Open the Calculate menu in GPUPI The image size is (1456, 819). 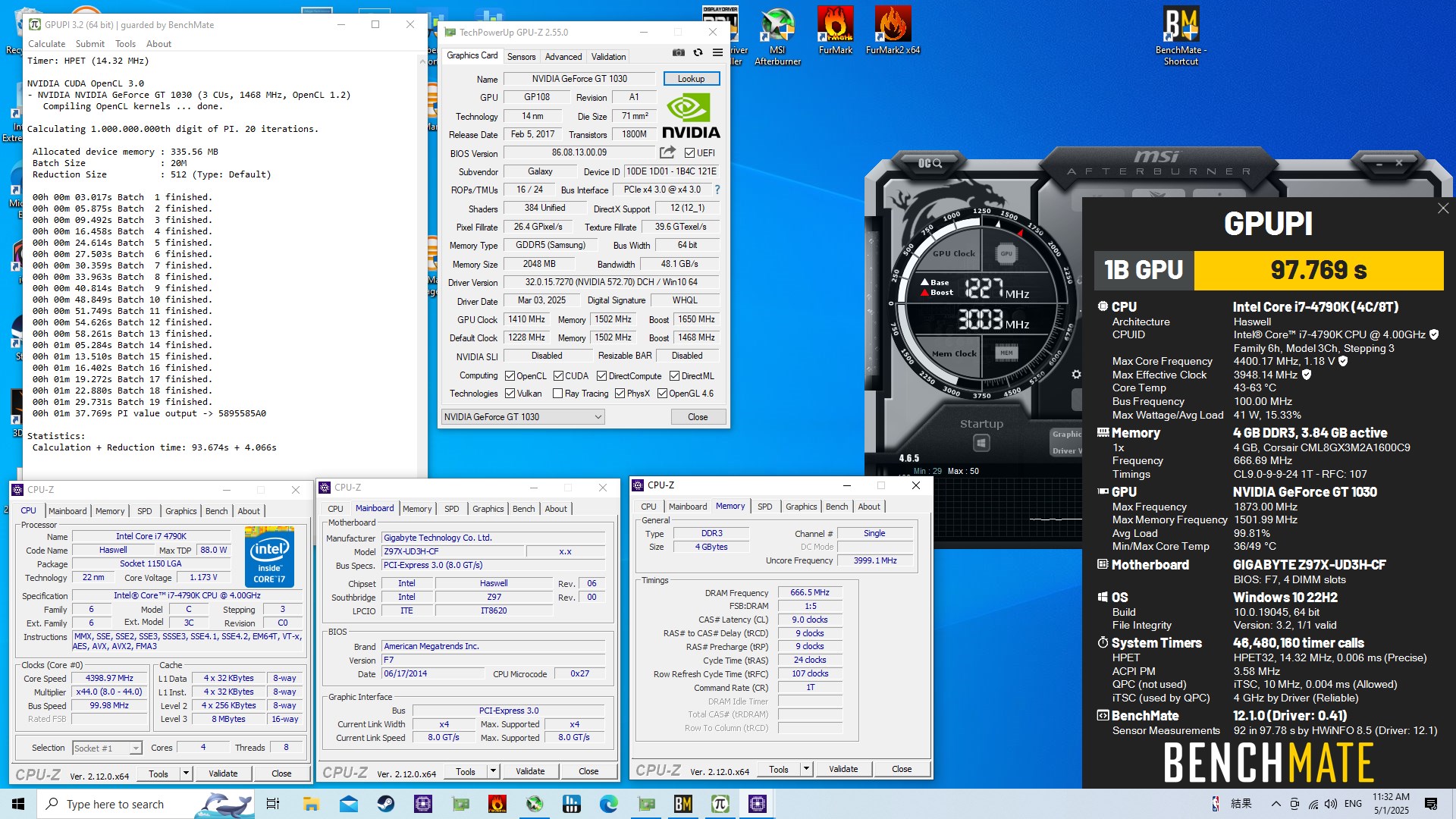click(47, 44)
